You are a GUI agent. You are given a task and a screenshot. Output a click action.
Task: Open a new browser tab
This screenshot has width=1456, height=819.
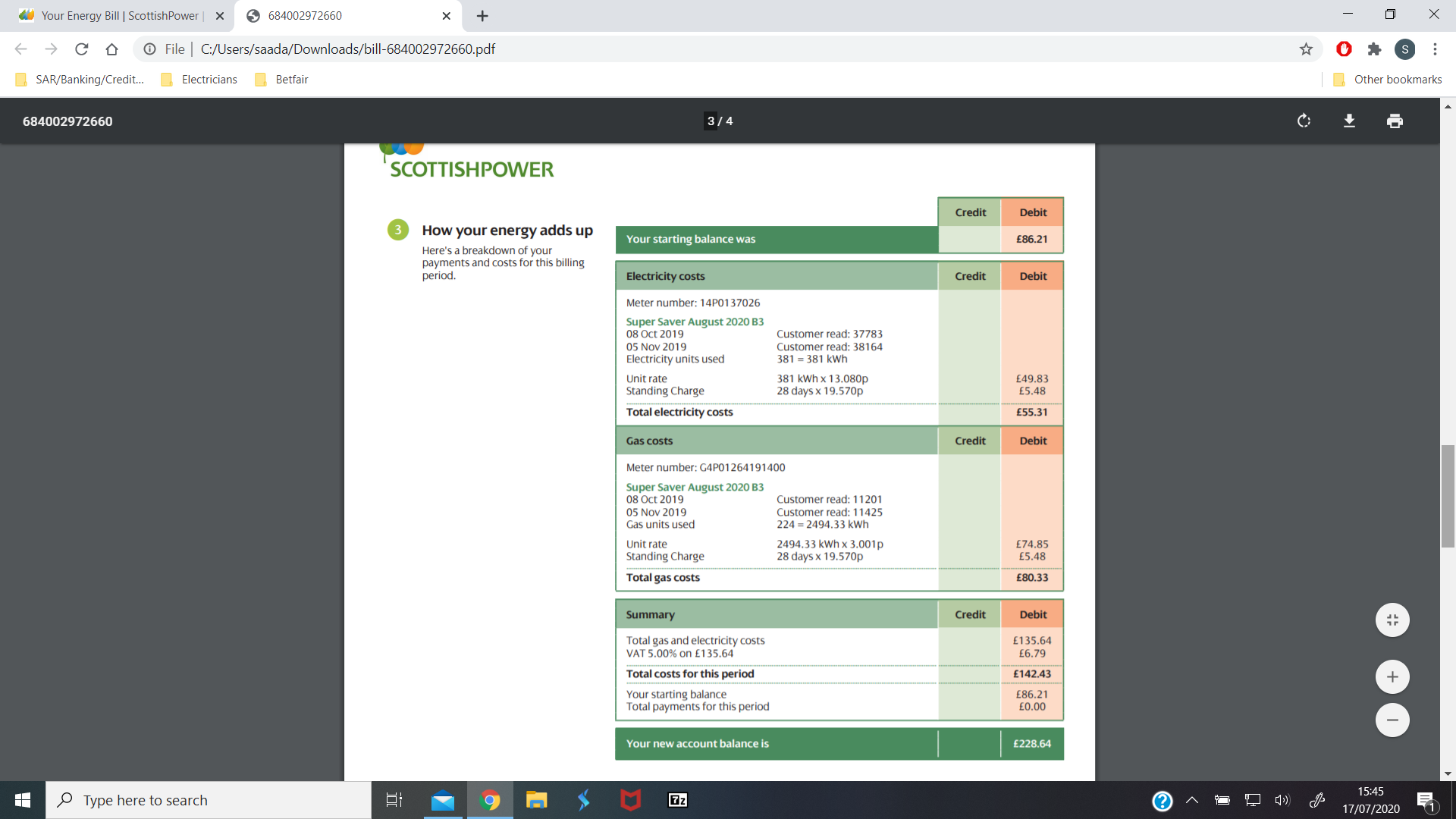(x=482, y=16)
